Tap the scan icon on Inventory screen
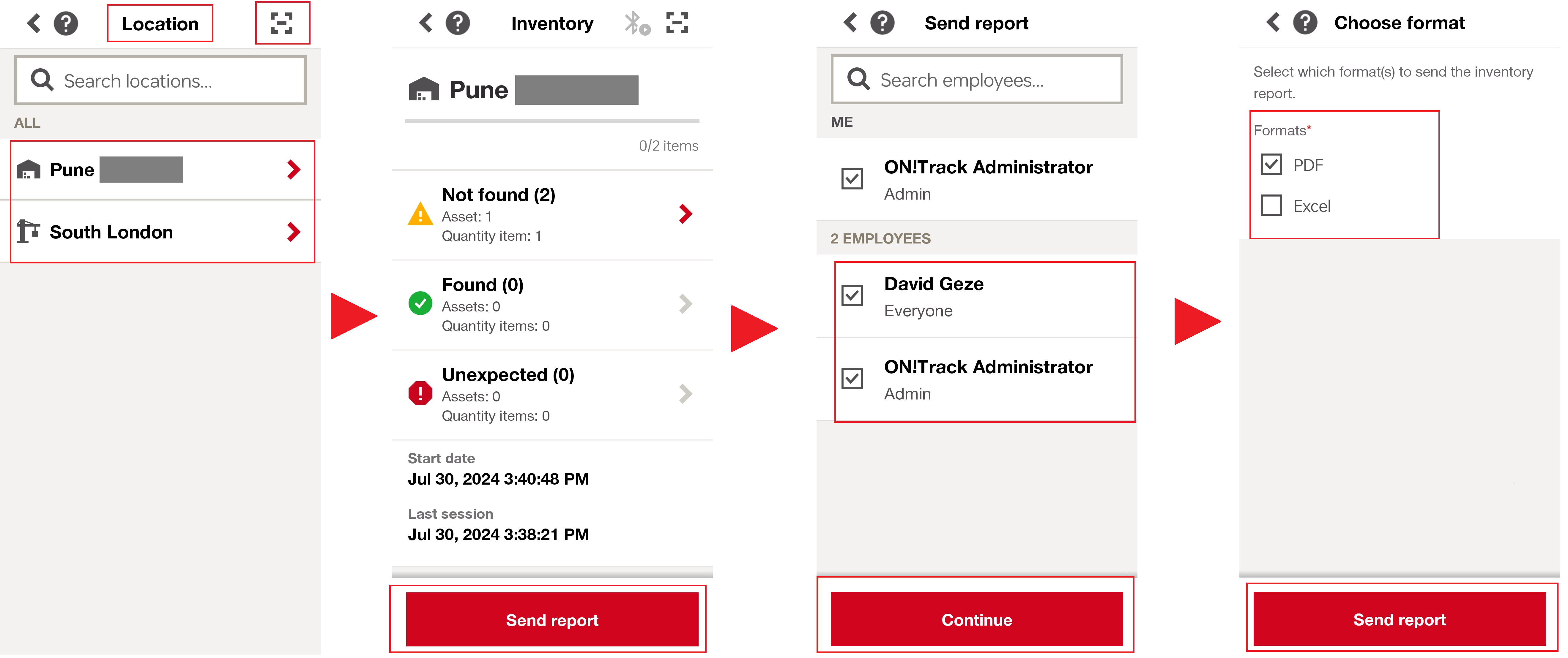Screen dimensions: 1568x658 click(x=677, y=23)
